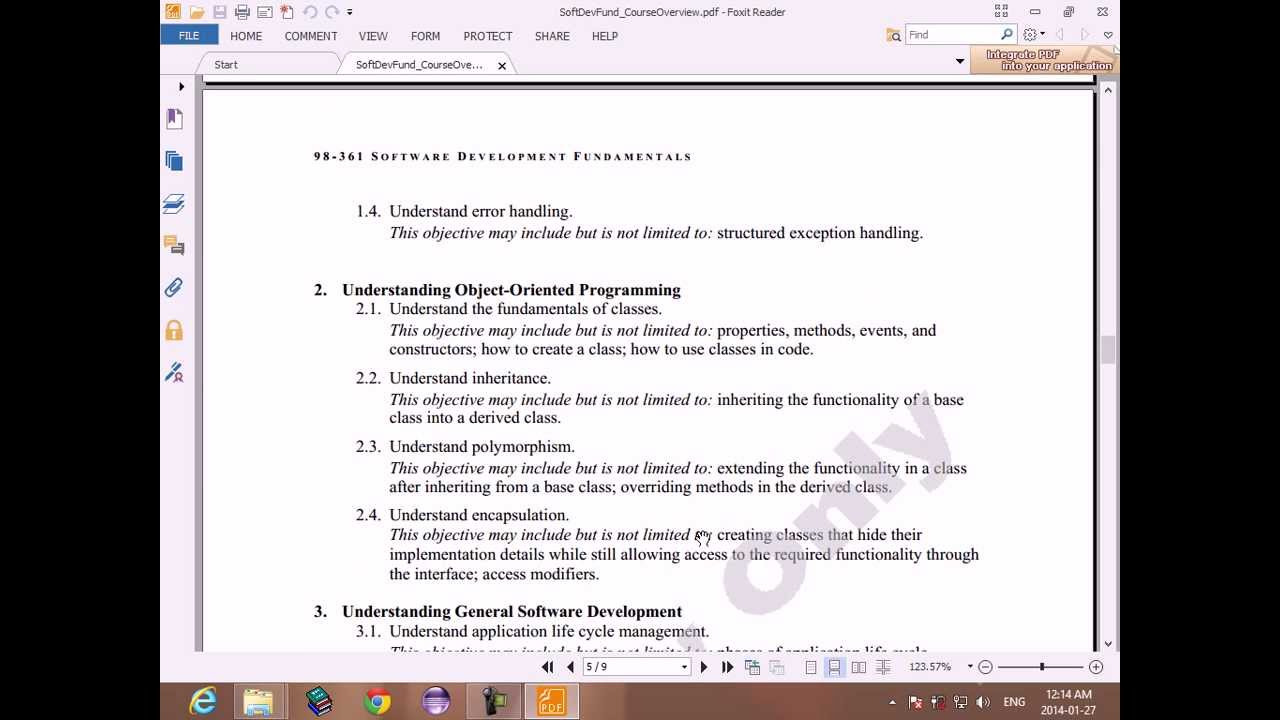
Task: Save the document with the floppy icon
Action: pyautogui.click(x=219, y=12)
